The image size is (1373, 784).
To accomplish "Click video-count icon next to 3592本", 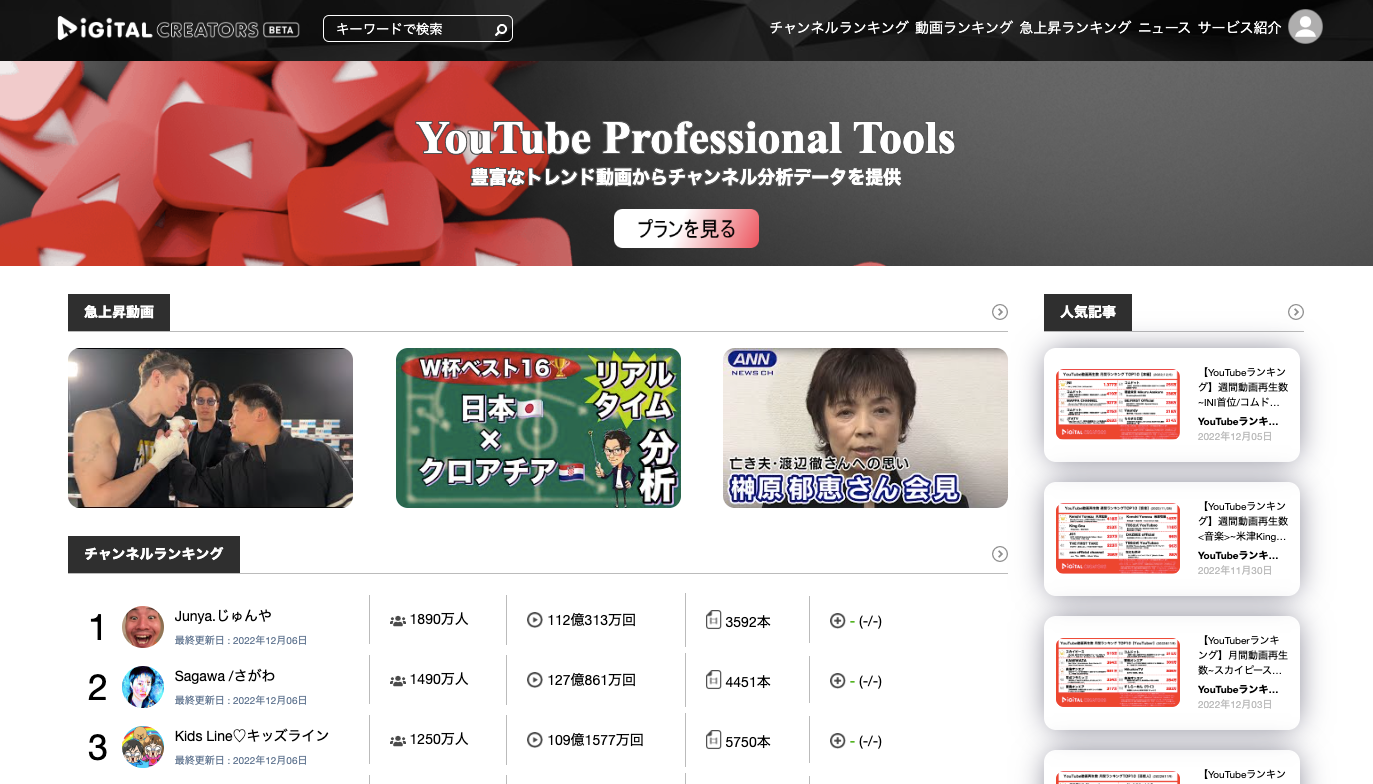I will (x=713, y=620).
